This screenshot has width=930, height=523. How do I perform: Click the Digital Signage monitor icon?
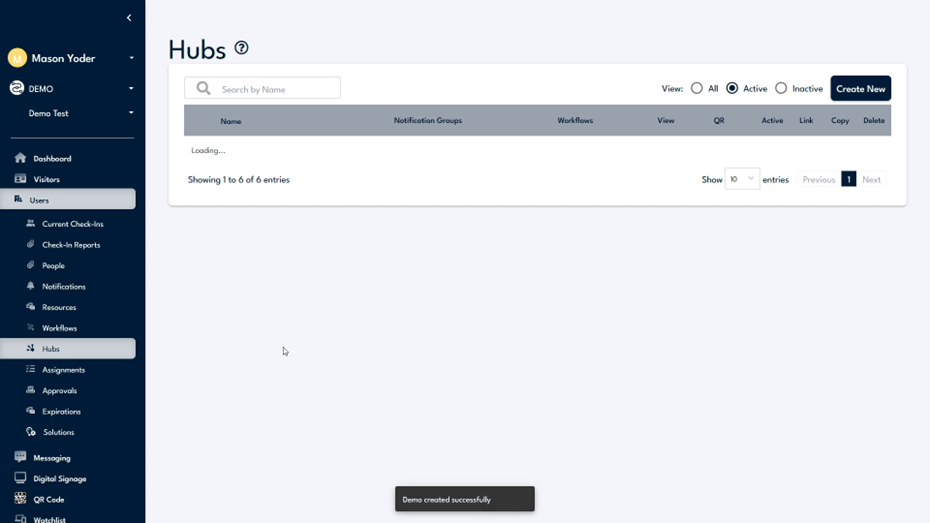[x=20, y=478]
